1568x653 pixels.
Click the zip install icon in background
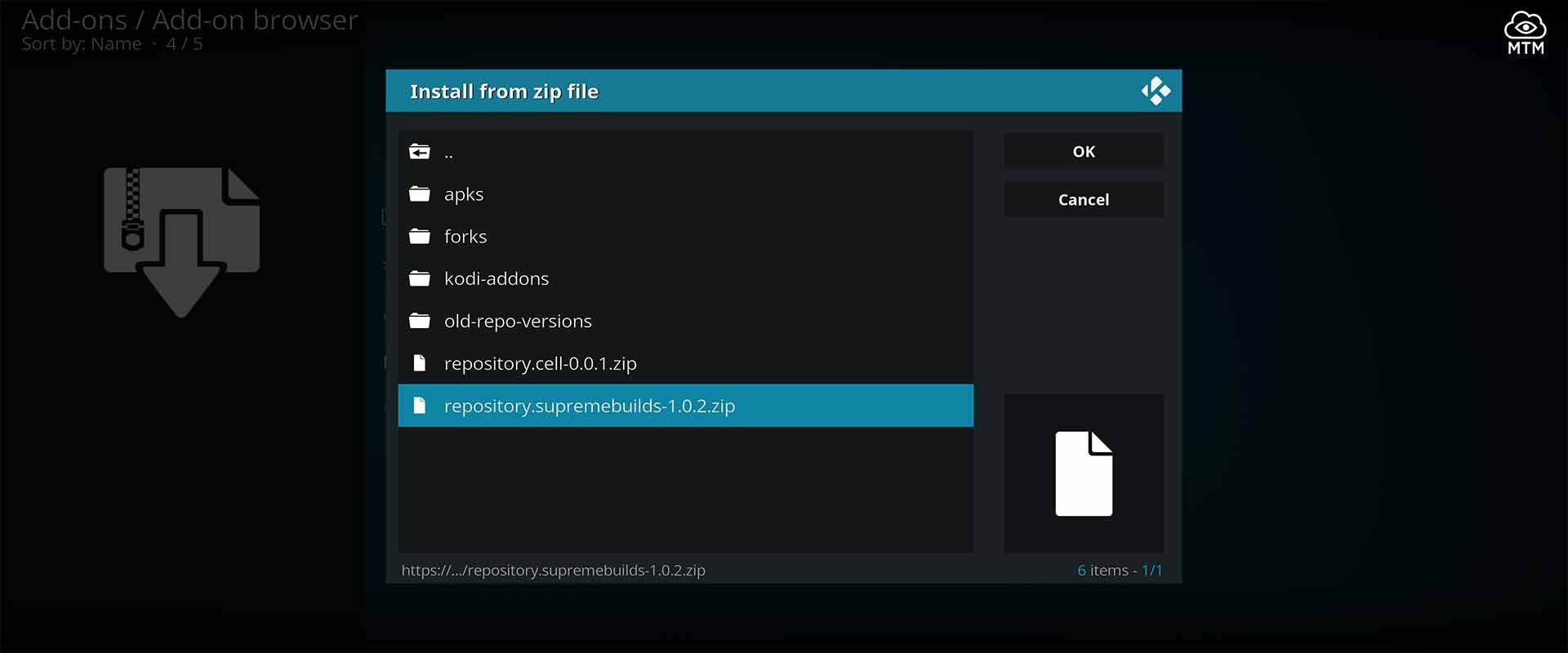[181, 242]
